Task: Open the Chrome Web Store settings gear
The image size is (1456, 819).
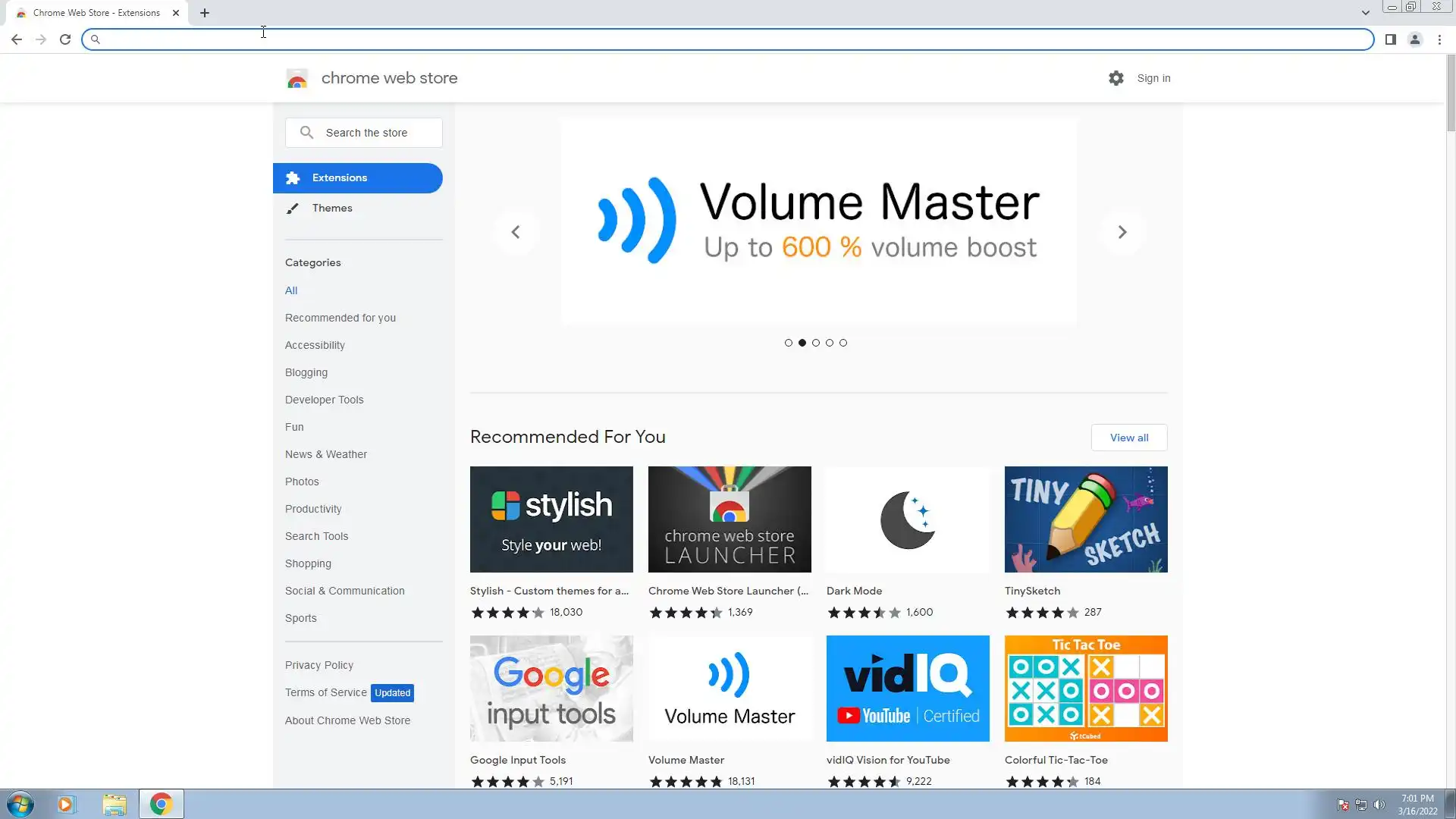Action: (1116, 78)
